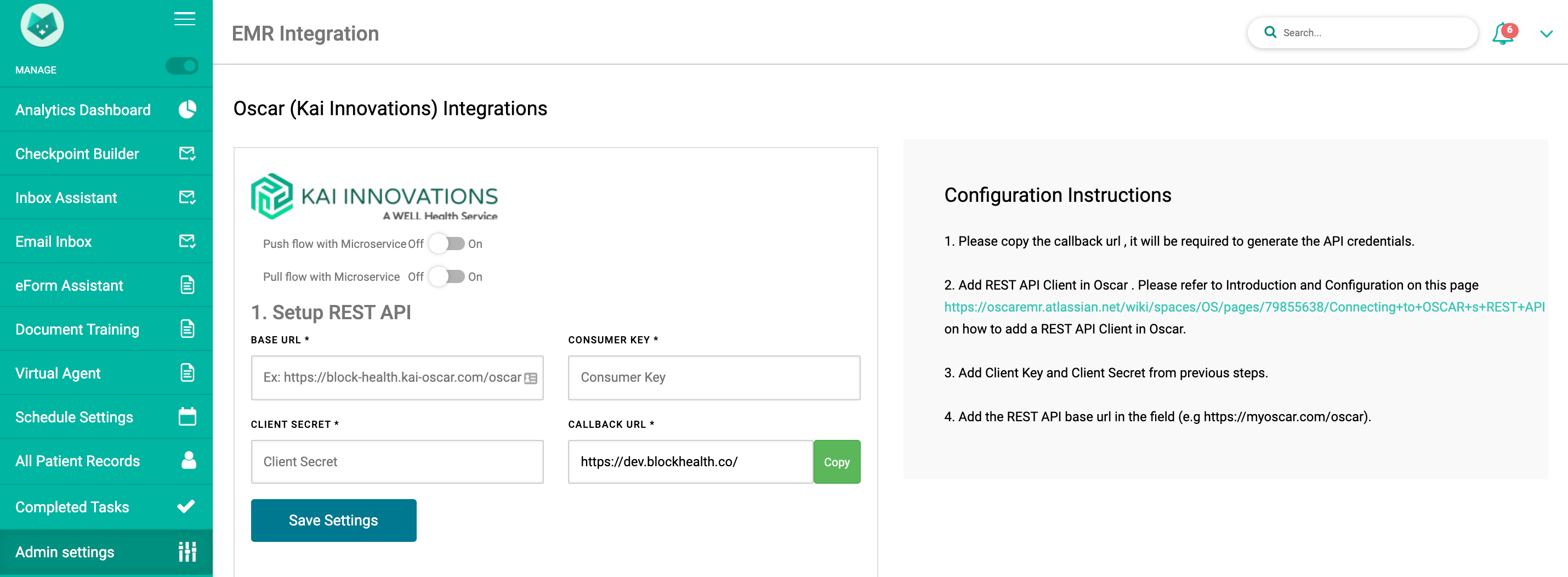This screenshot has height=577, width=1568.
Task: View All Patient Records
Action: pos(106,461)
